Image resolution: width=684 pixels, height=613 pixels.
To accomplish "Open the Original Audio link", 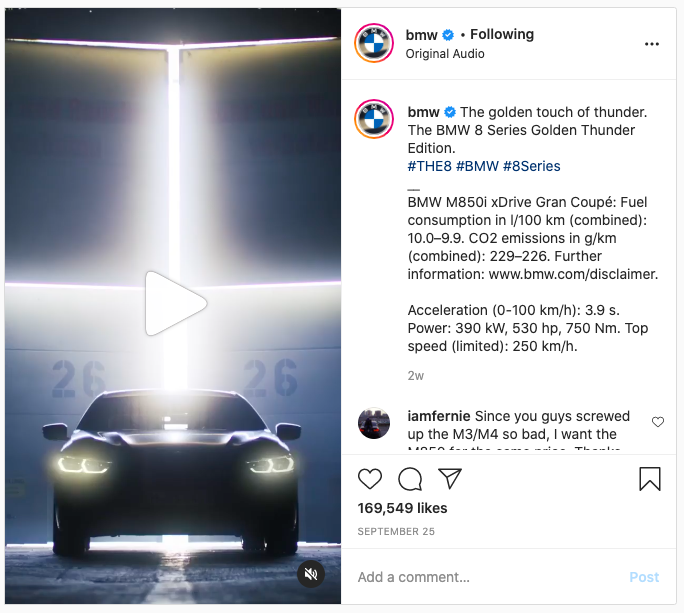I will coord(445,54).
